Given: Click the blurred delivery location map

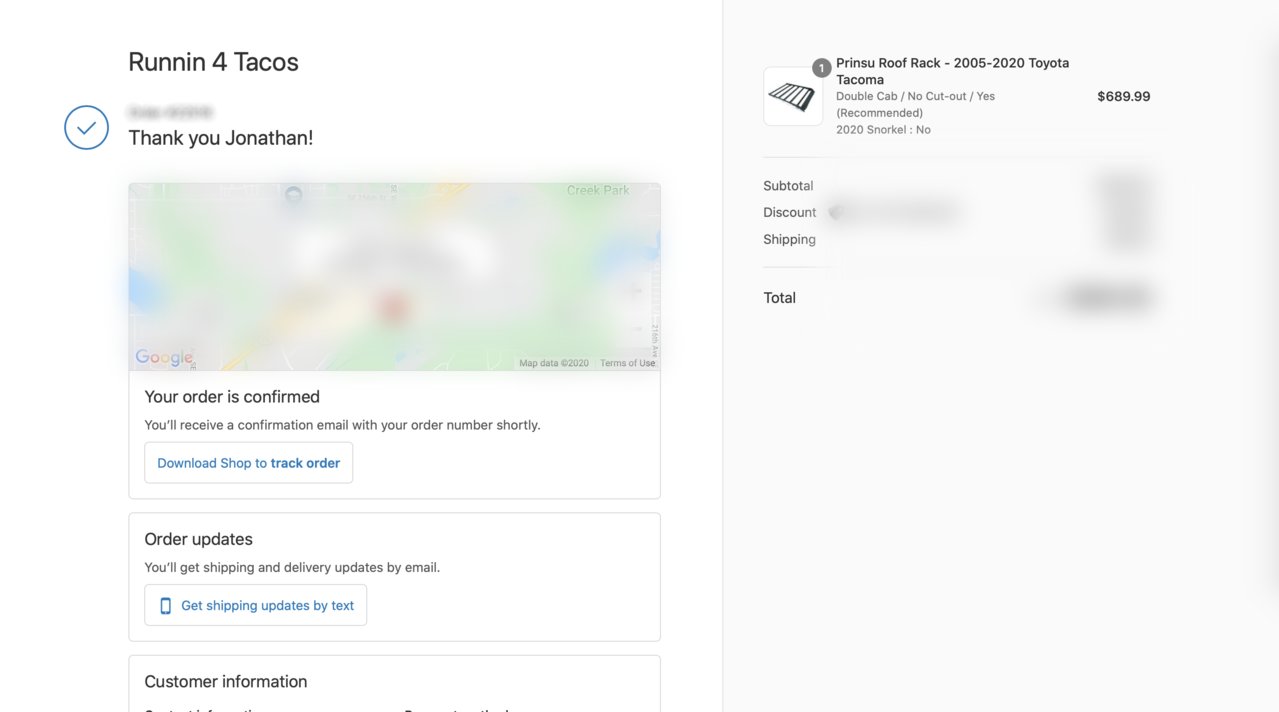Looking at the screenshot, I should point(394,277).
